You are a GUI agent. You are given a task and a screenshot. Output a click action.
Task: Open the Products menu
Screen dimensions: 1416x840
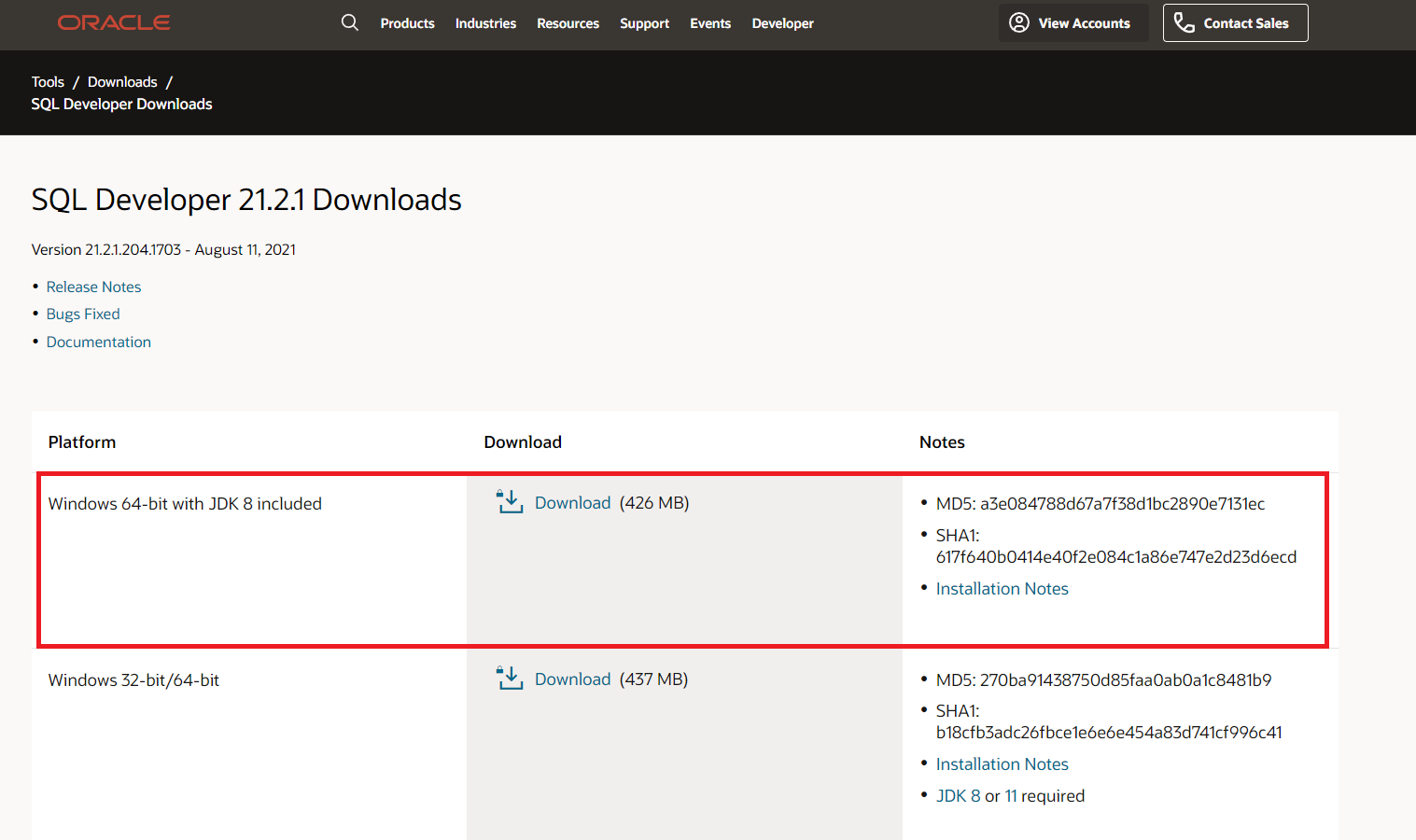407,23
